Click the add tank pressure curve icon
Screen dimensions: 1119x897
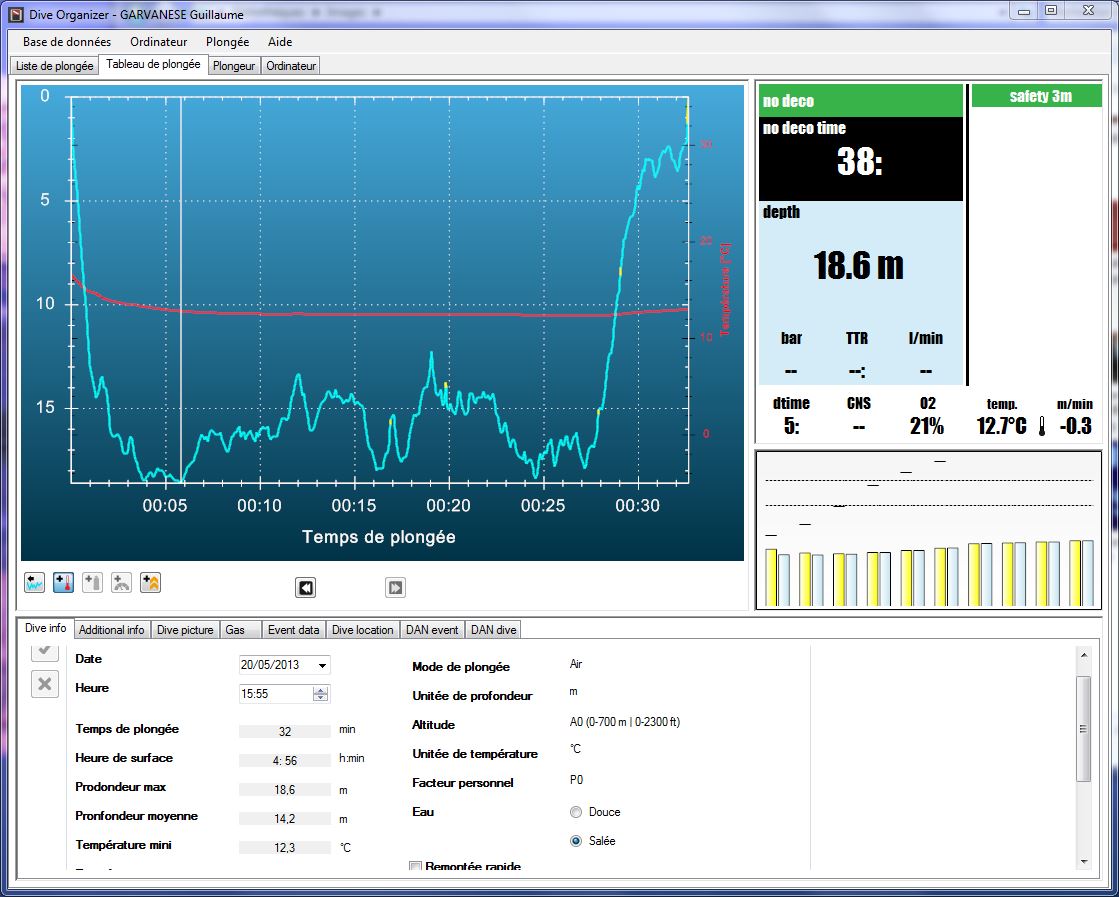tap(93, 583)
